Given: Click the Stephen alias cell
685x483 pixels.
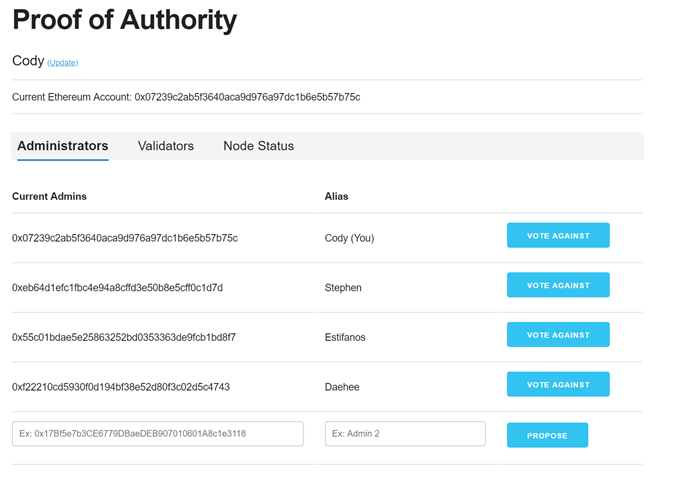Looking at the screenshot, I should (343, 288).
